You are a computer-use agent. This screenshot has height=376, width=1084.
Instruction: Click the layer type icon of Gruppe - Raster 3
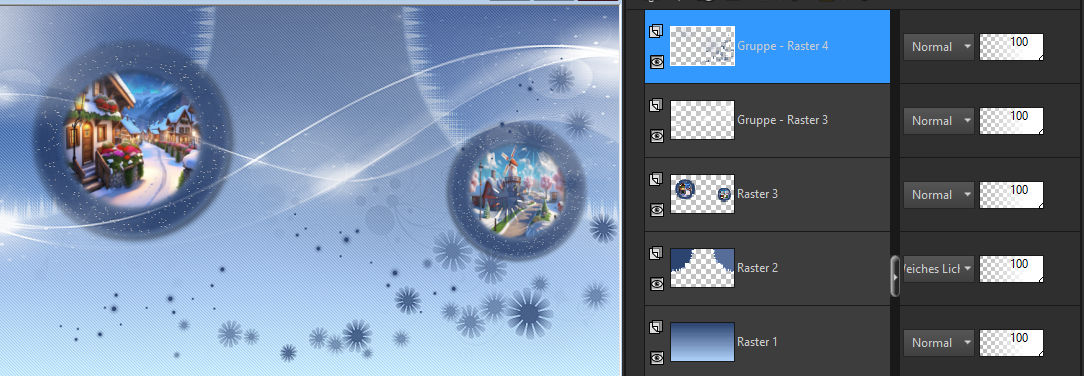[x=657, y=105]
